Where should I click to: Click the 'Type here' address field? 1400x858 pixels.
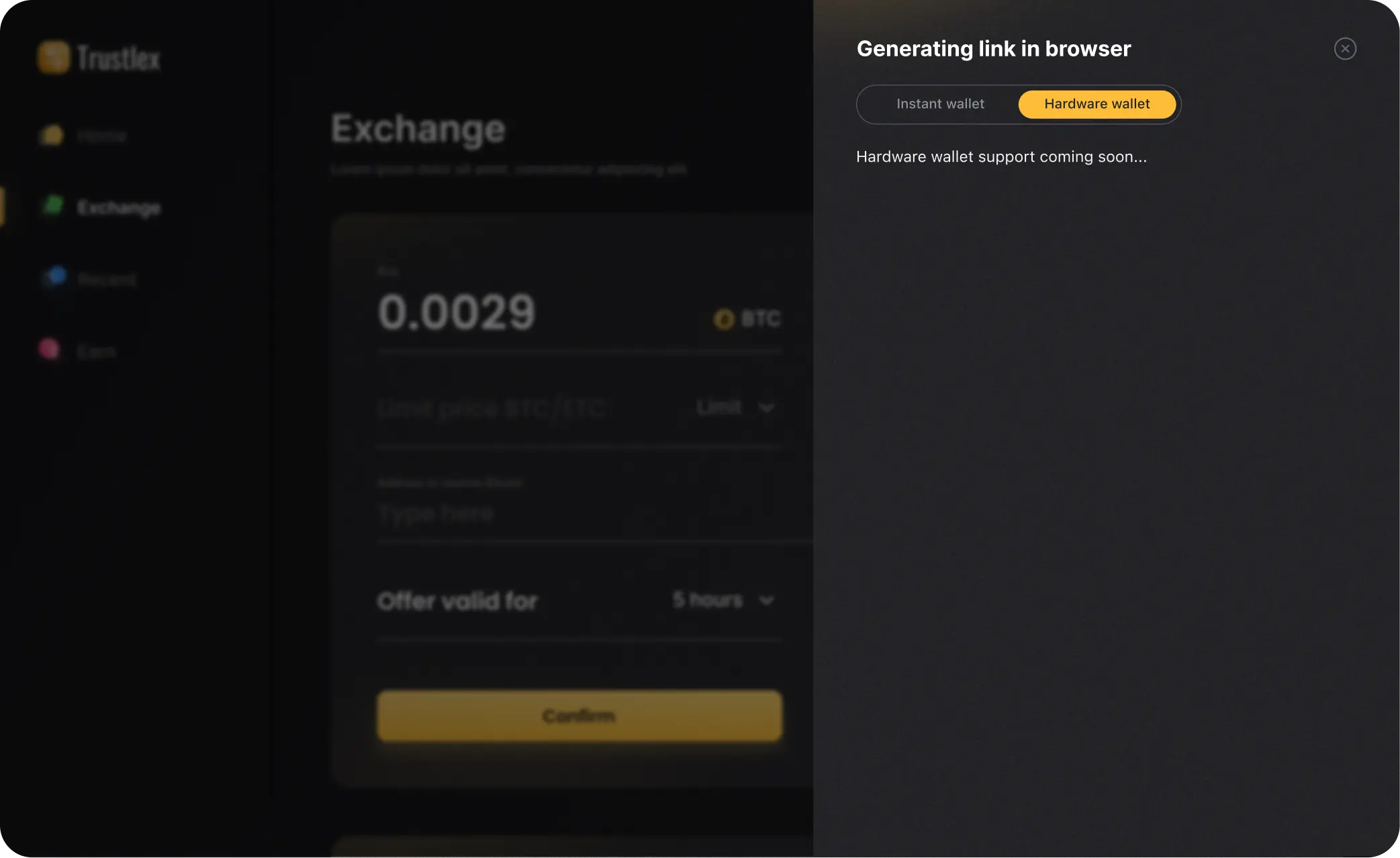coord(436,514)
